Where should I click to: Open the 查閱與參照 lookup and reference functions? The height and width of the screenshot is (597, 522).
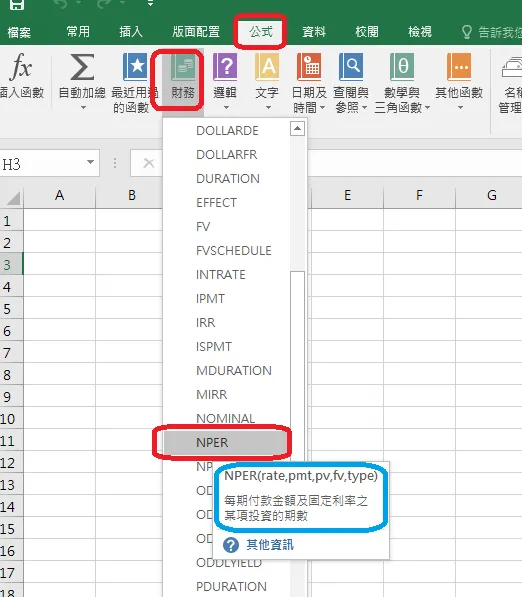tap(351, 67)
